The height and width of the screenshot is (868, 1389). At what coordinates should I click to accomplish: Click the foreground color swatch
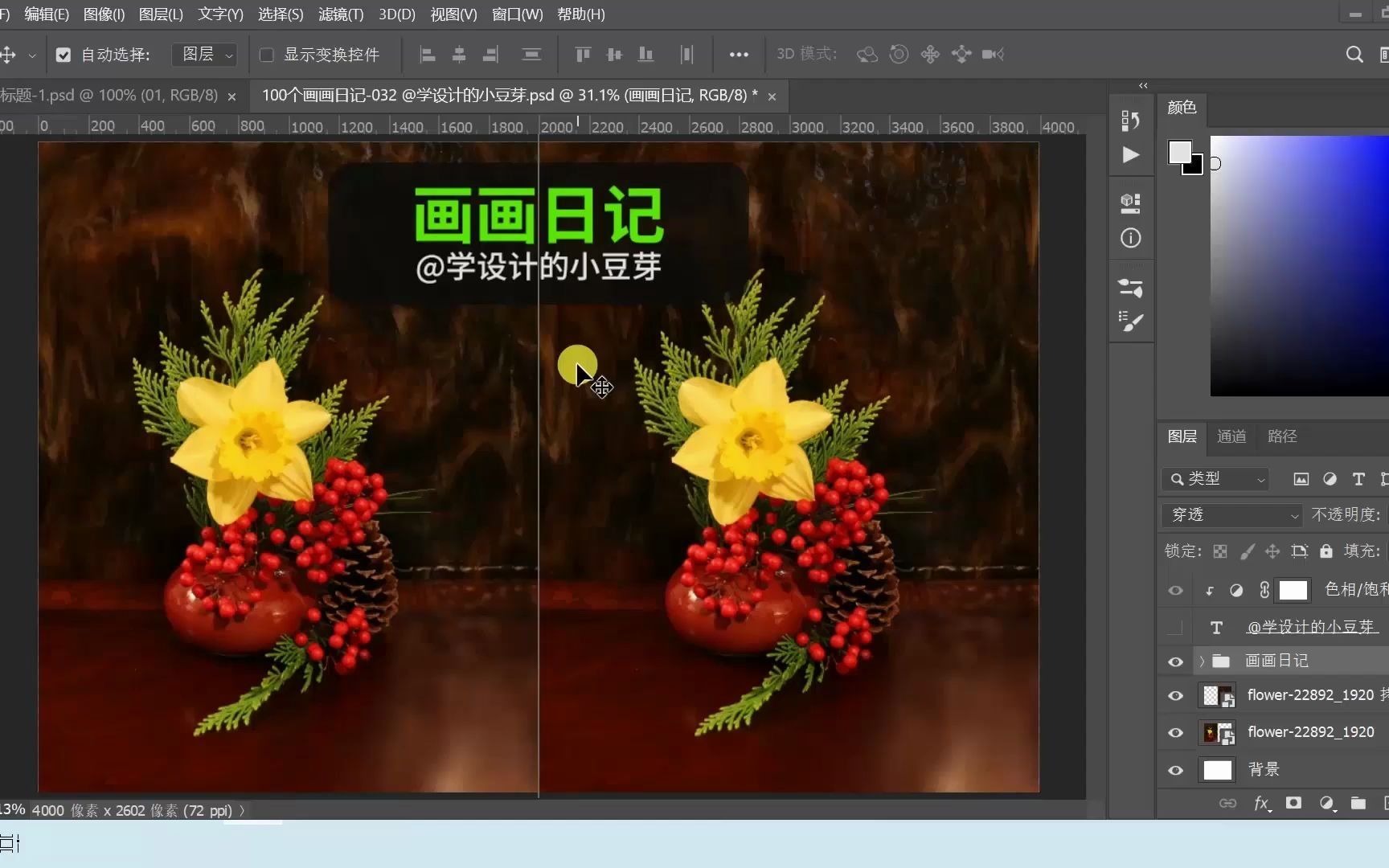point(1179,152)
